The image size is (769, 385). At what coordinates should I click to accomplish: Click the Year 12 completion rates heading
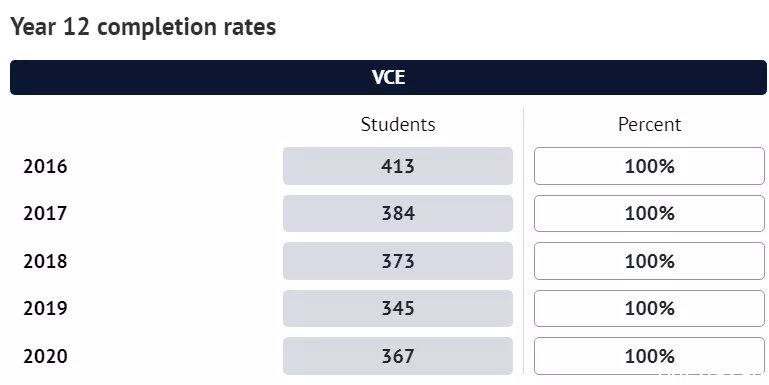(x=143, y=26)
